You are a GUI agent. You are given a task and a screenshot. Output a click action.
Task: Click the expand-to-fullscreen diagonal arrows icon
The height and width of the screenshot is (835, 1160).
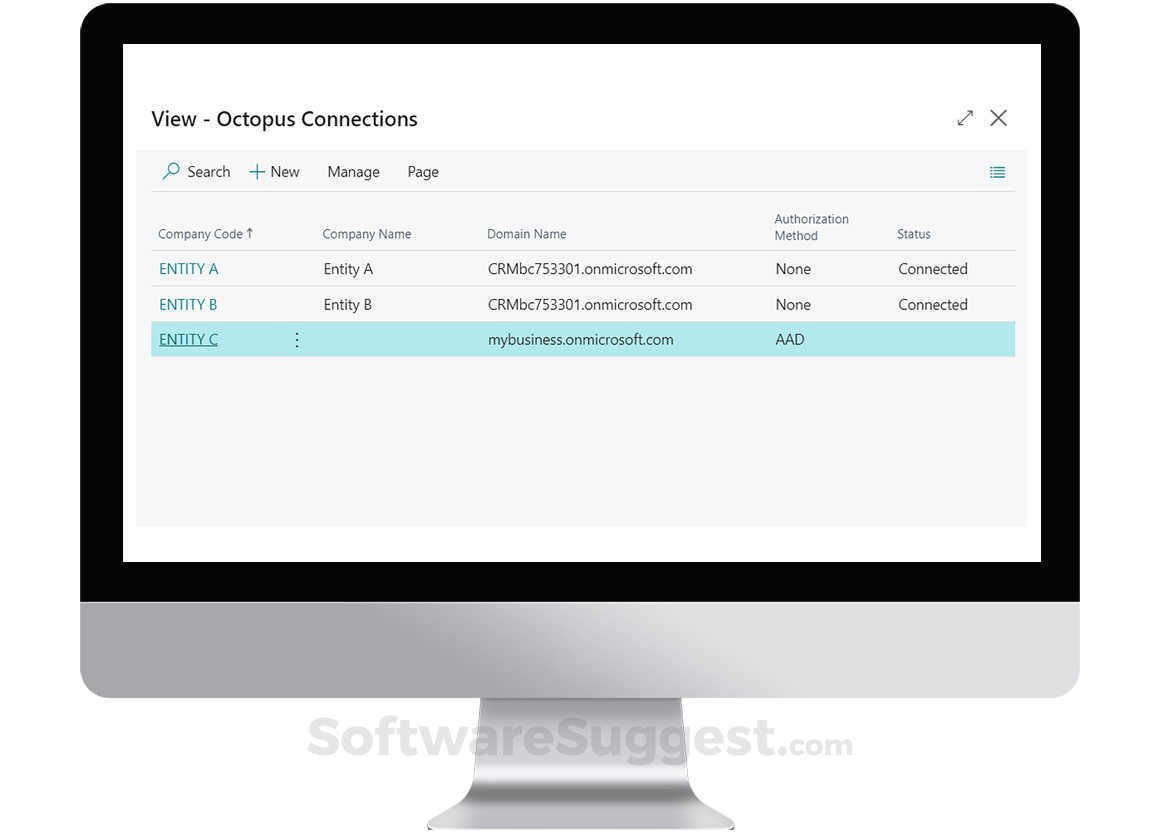point(964,117)
